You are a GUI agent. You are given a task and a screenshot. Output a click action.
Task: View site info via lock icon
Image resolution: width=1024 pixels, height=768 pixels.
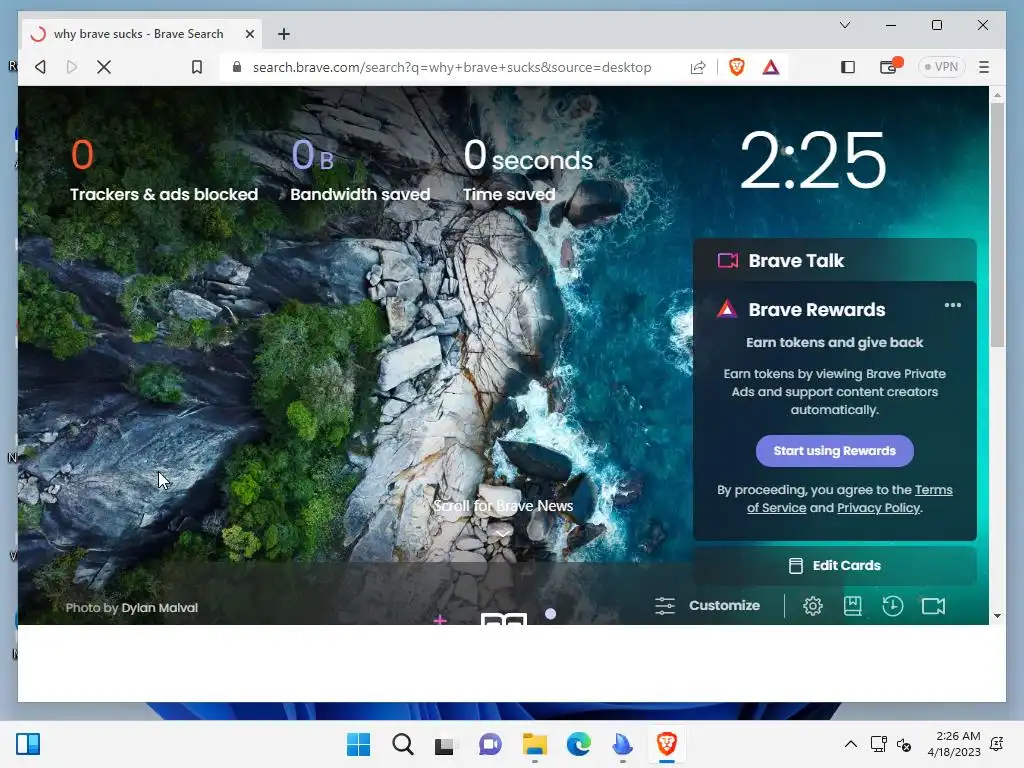[x=236, y=67]
